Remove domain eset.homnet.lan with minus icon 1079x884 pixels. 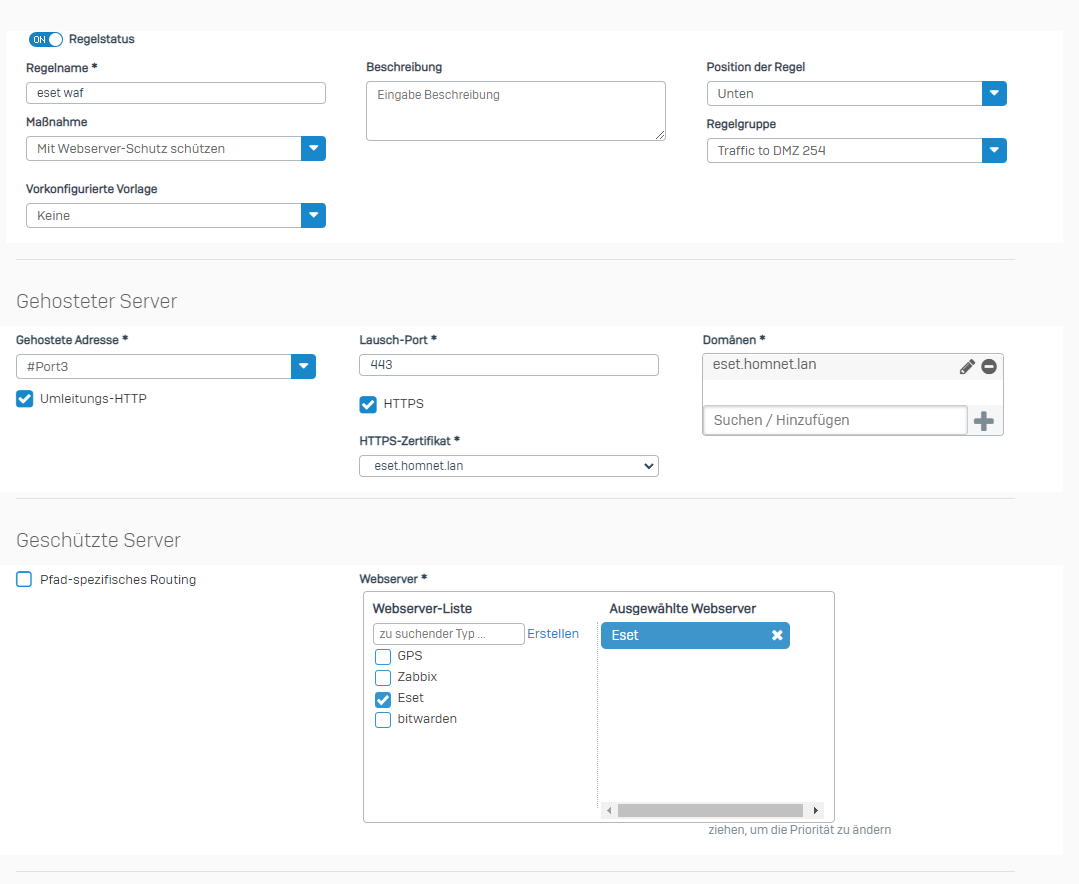tap(989, 367)
